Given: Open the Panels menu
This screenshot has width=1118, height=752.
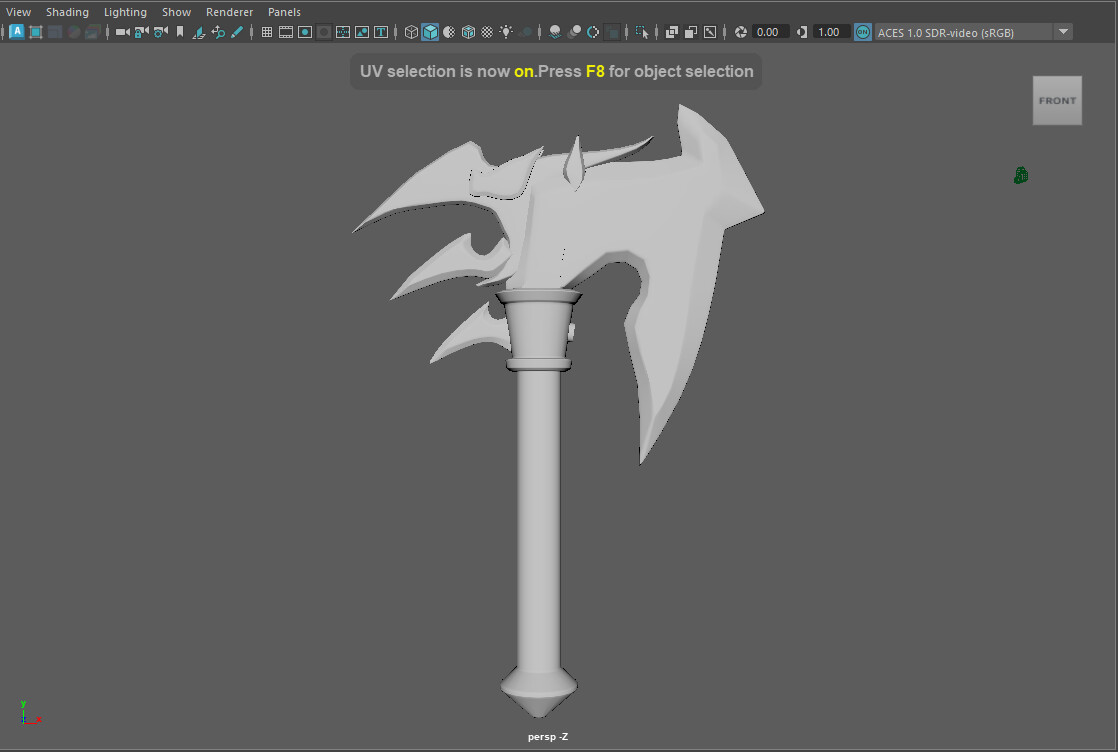Looking at the screenshot, I should click(284, 12).
